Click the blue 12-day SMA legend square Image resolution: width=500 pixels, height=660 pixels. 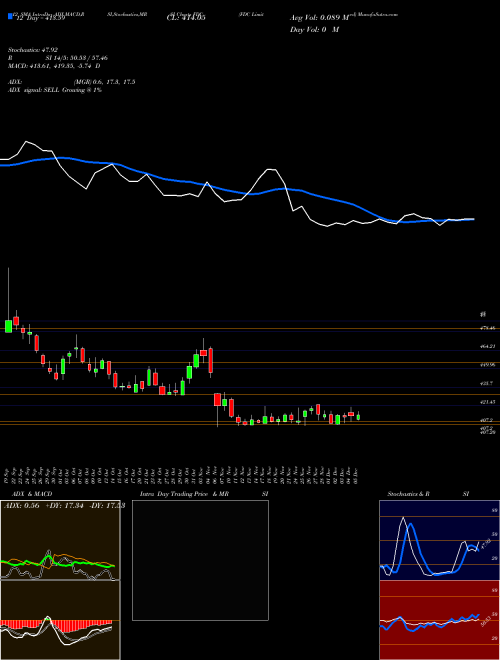tap(10, 17)
